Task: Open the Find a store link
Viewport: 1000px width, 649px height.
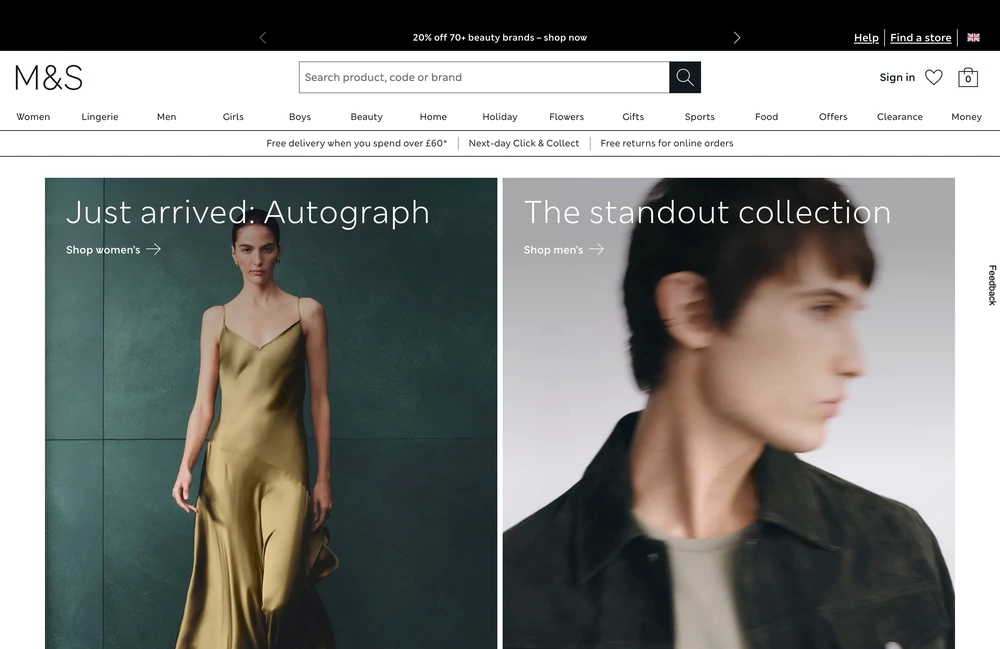Action: [x=920, y=37]
